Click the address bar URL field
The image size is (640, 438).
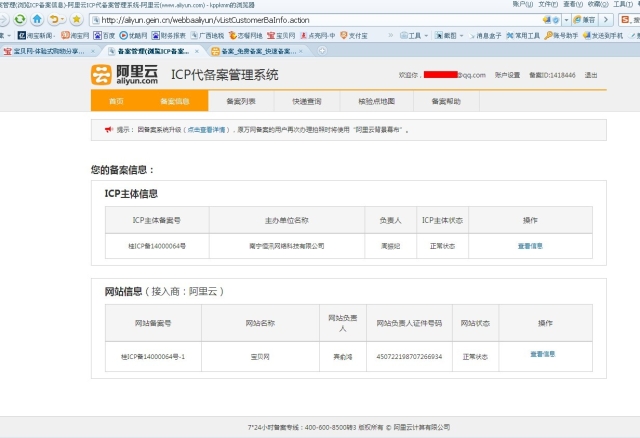314,20
